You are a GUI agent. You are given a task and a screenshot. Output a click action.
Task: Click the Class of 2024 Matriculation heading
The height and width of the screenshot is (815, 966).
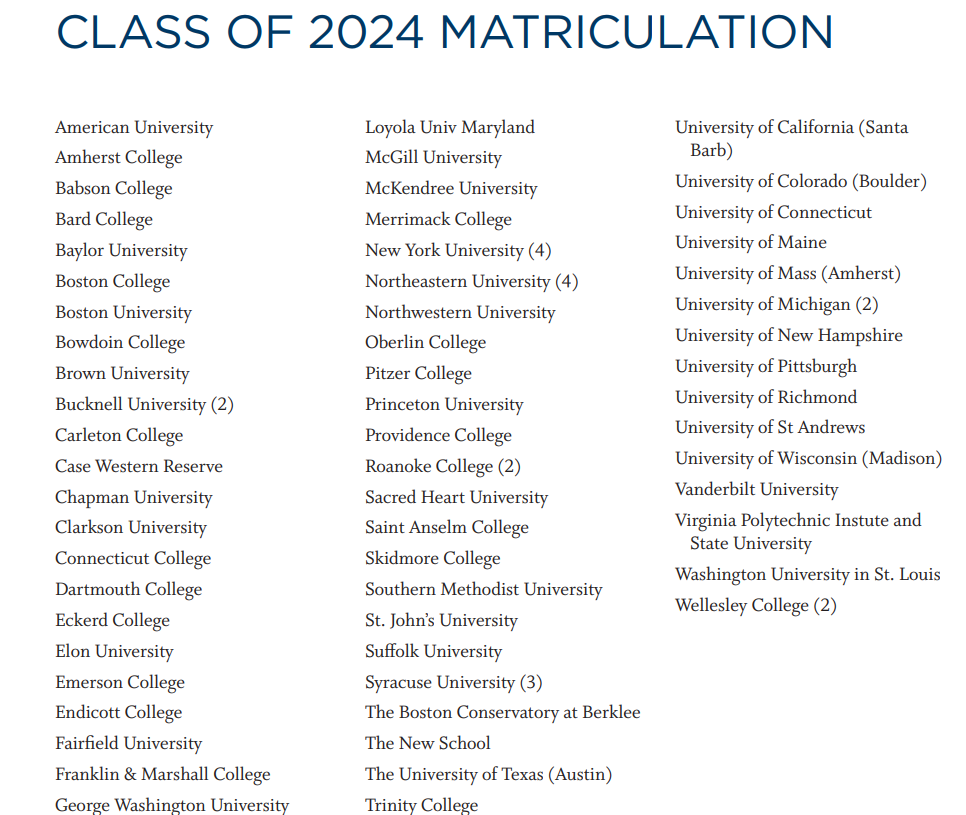(445, 32)
